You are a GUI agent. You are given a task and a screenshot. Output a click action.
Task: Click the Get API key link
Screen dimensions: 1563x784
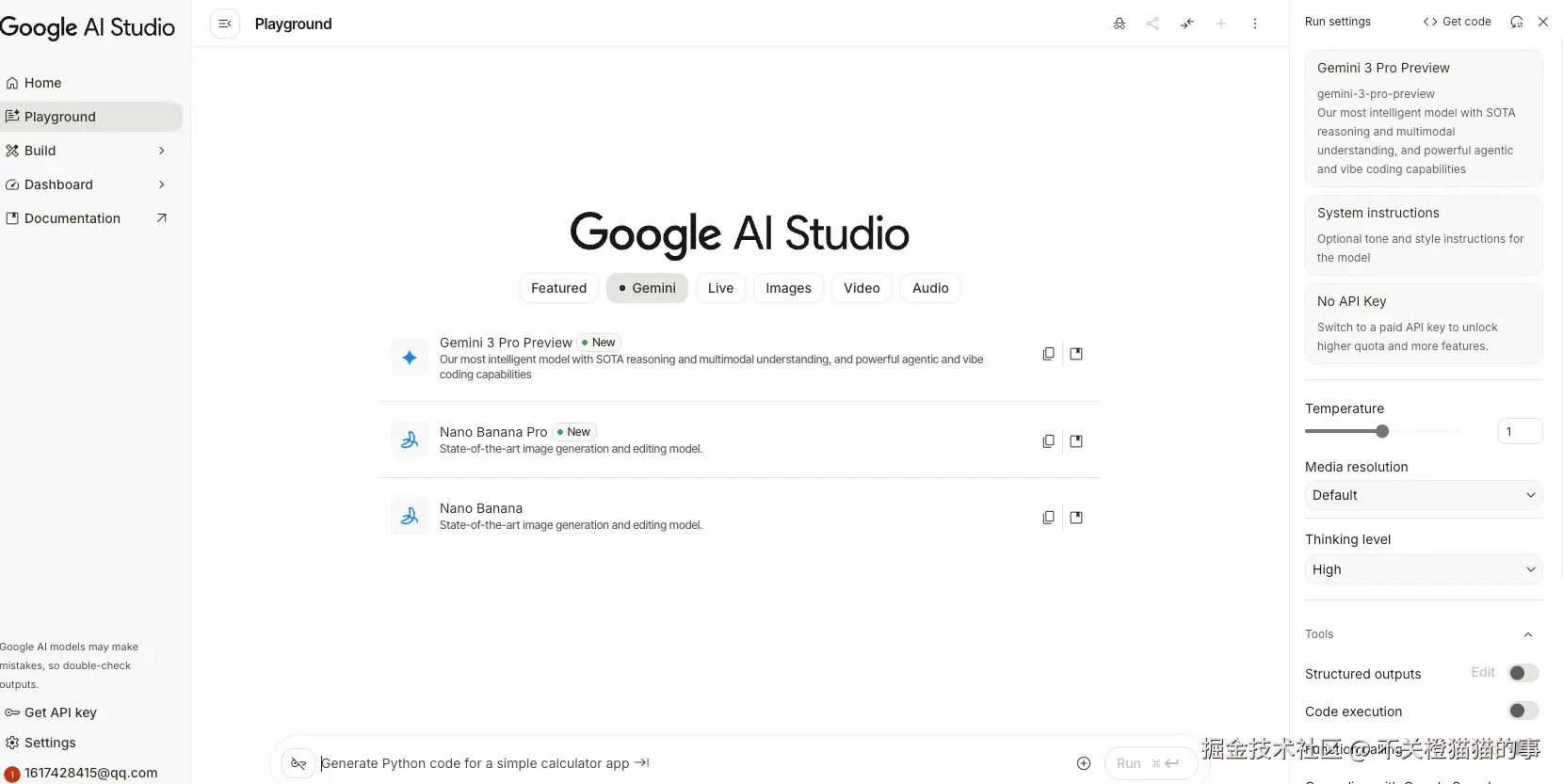pos(60,712)
